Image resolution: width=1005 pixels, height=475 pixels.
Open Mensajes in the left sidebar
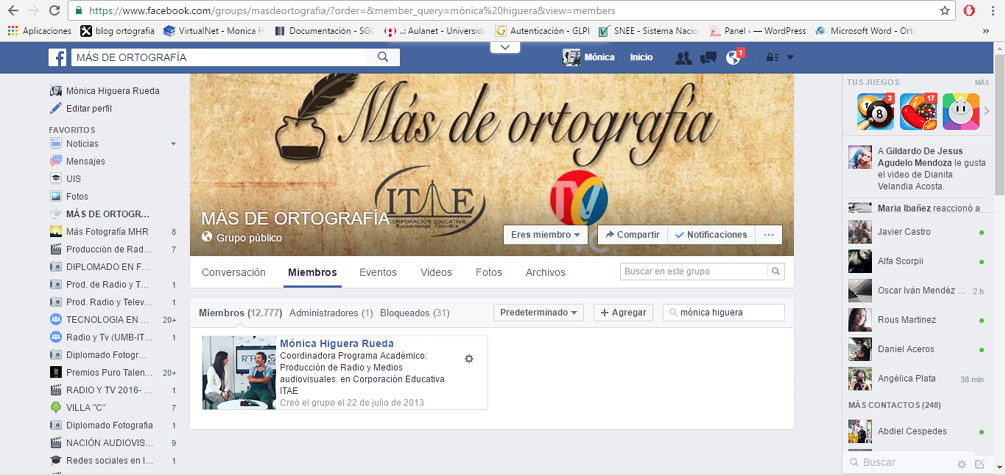coord(85,162)
